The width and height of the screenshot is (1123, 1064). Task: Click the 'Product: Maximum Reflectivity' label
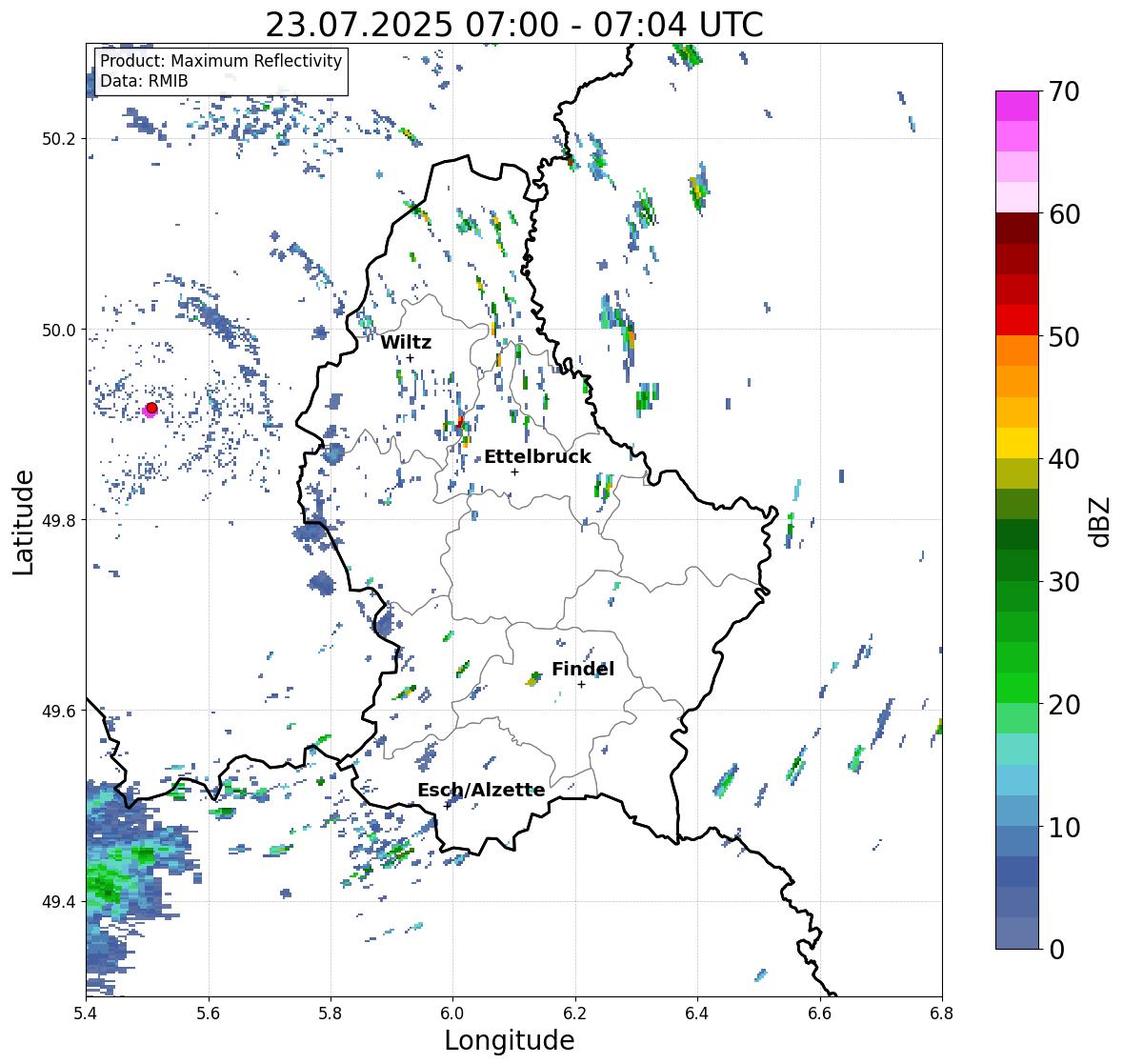(x=221, y=61)
